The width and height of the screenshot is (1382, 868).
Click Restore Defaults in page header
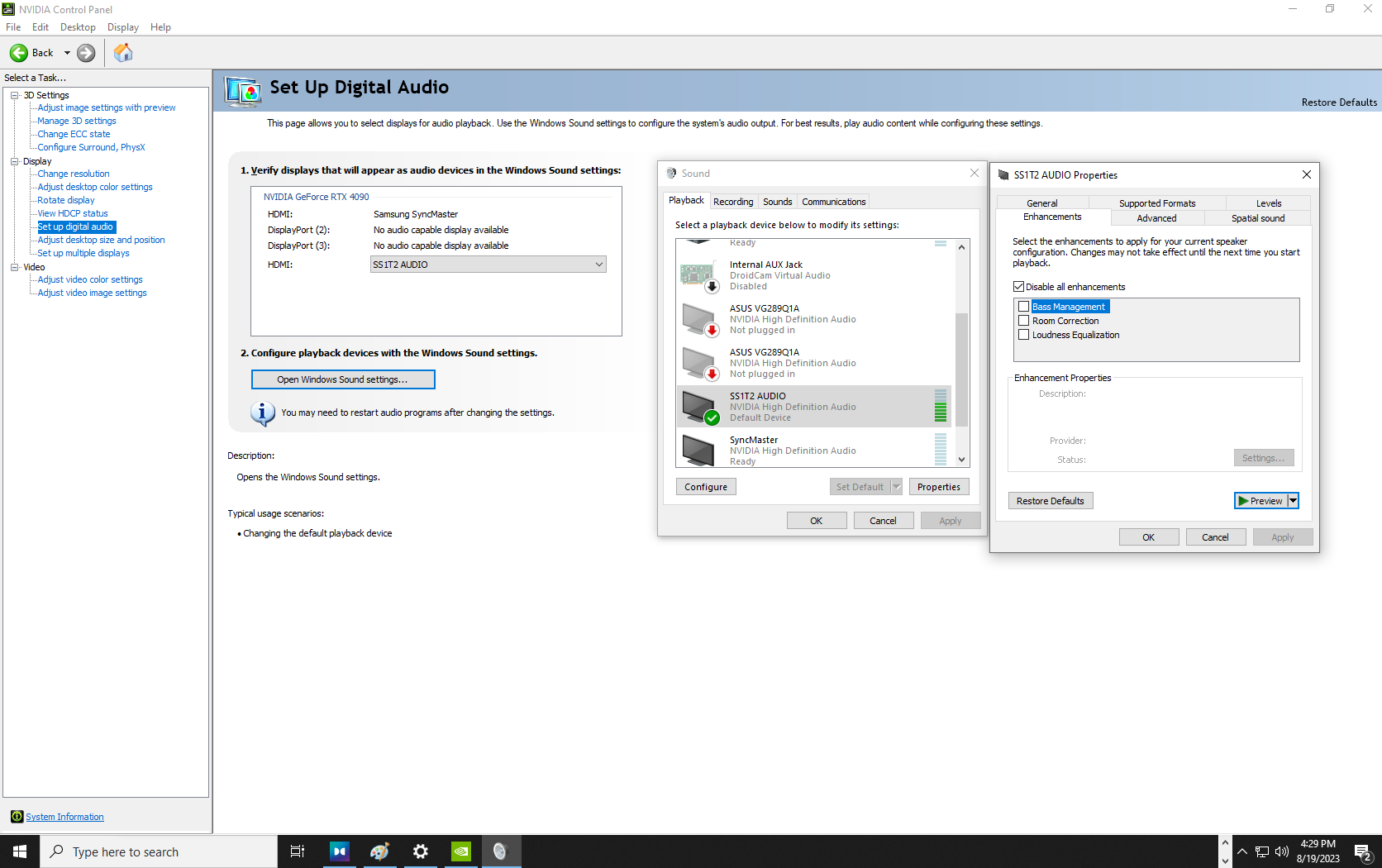coord(1339,103)
